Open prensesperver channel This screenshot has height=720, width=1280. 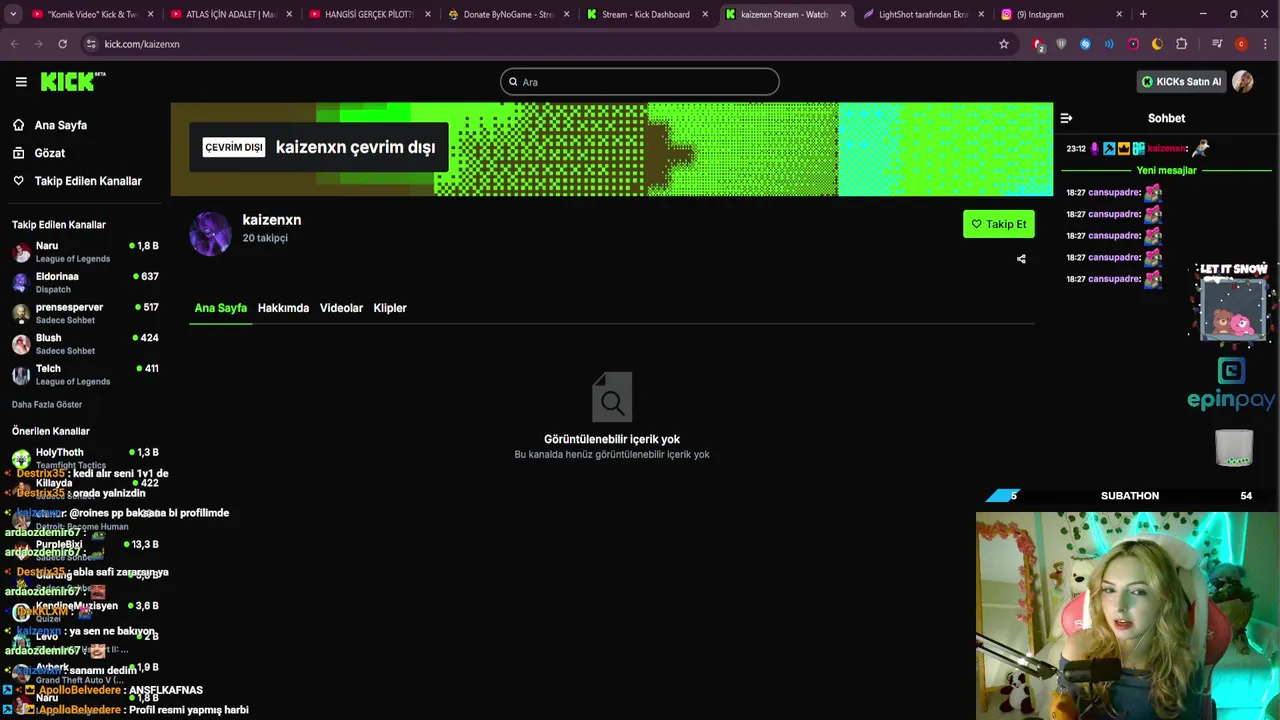pyautogui.click(x=85, y=313)
